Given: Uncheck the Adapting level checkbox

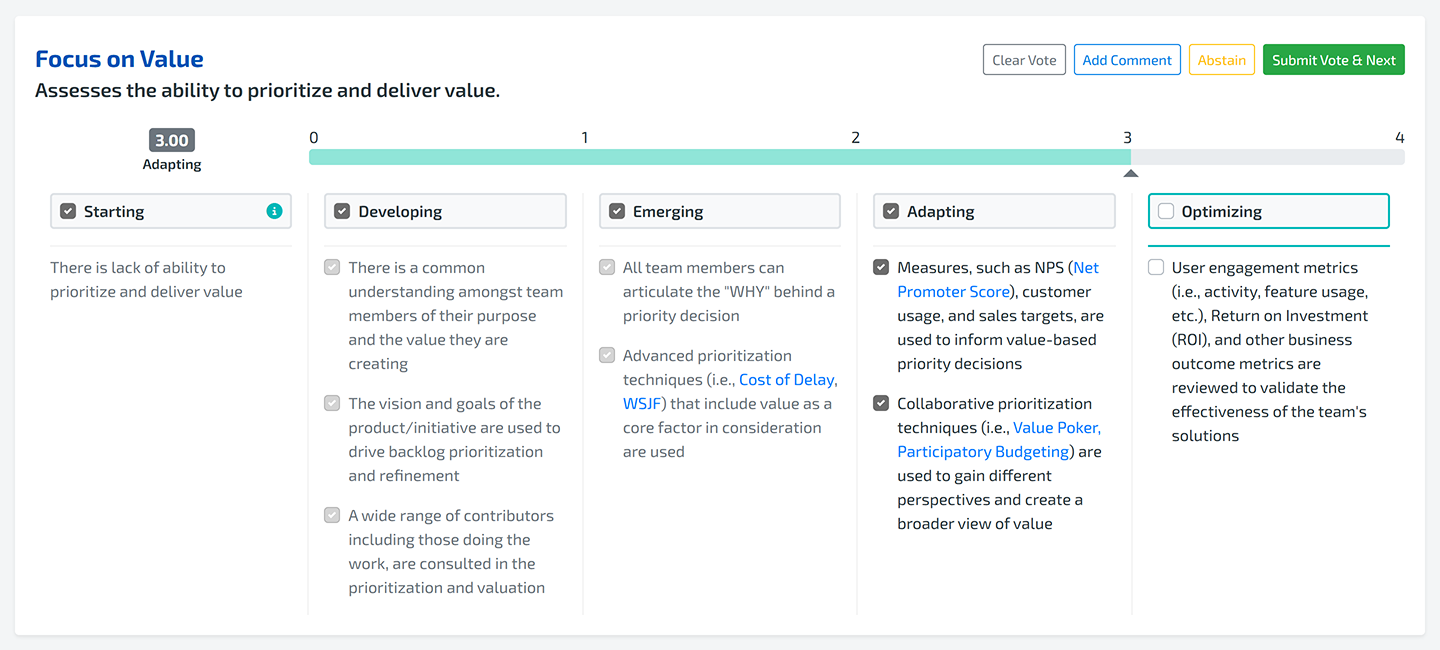Looking at the screenshot, I should (x=891, y=211).
